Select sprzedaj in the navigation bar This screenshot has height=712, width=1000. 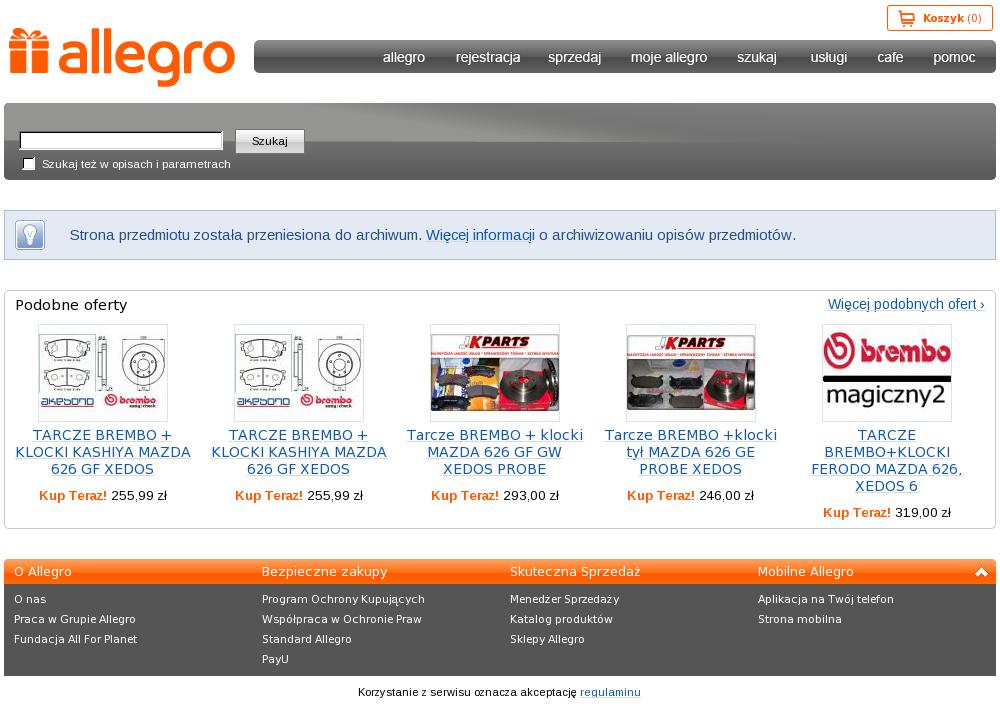(574, 57)
